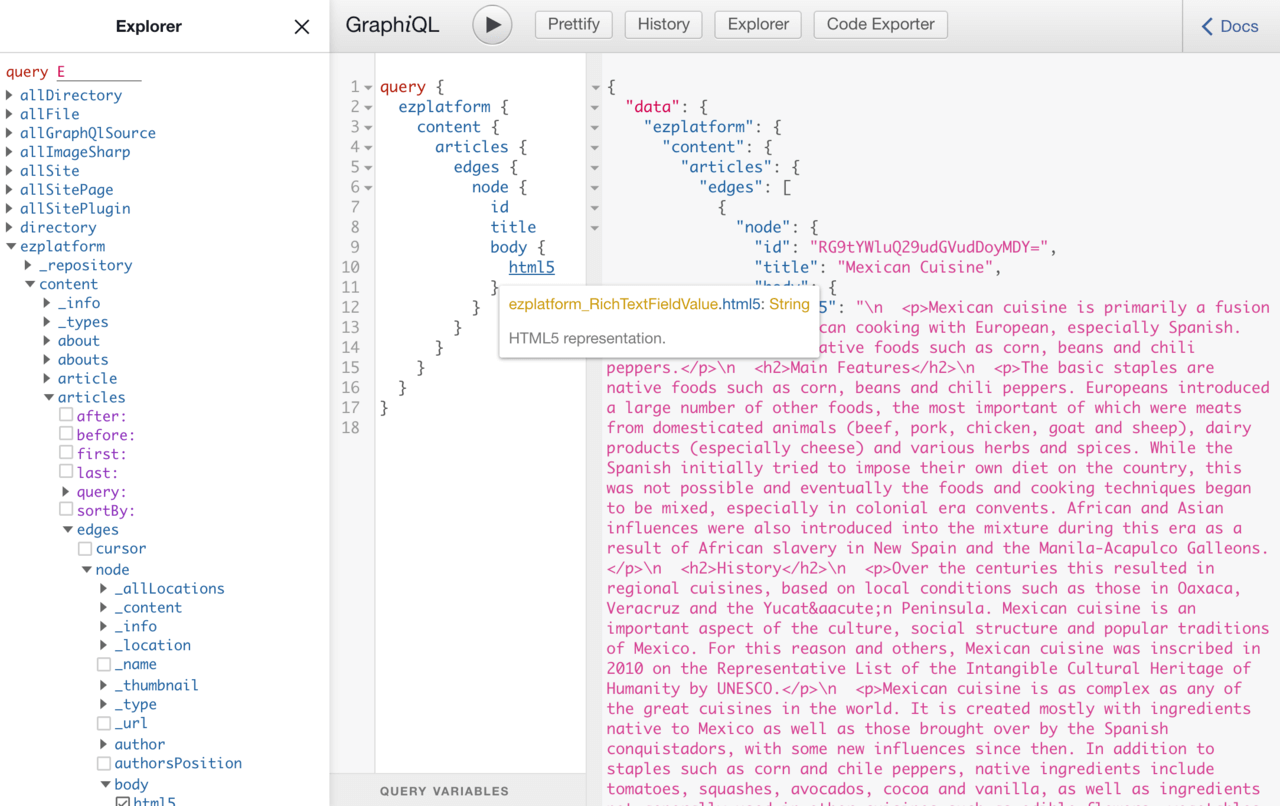1280x806 pixels.
Task: Fold the "articles" object in results
Action: 595,168
